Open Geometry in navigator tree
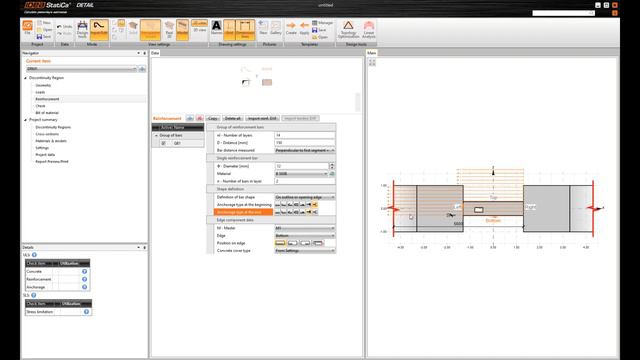The width and height of the screenshot is (640, 360). [x=43, y=85]
